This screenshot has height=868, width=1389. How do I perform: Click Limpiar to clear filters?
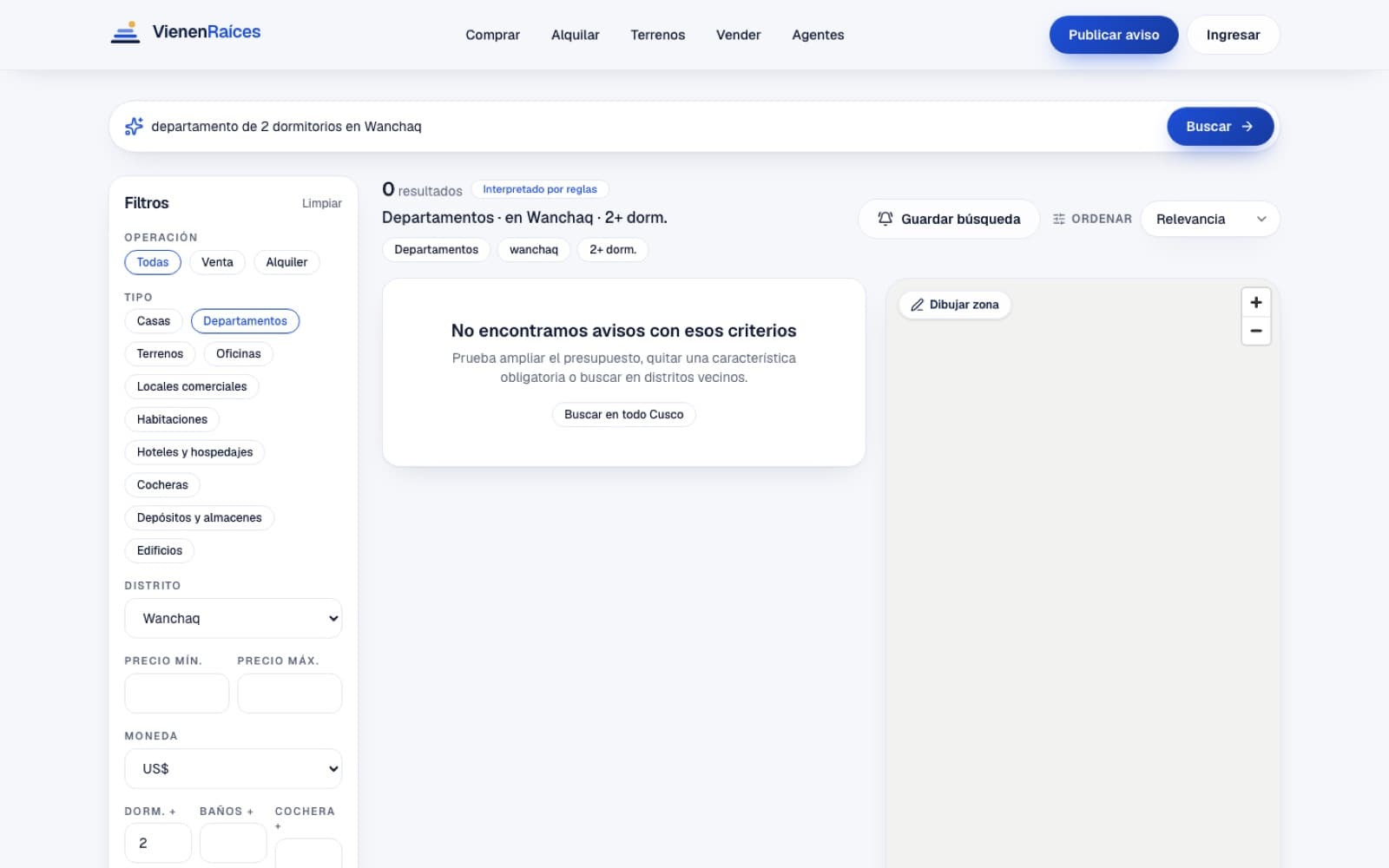coord(321,203)
